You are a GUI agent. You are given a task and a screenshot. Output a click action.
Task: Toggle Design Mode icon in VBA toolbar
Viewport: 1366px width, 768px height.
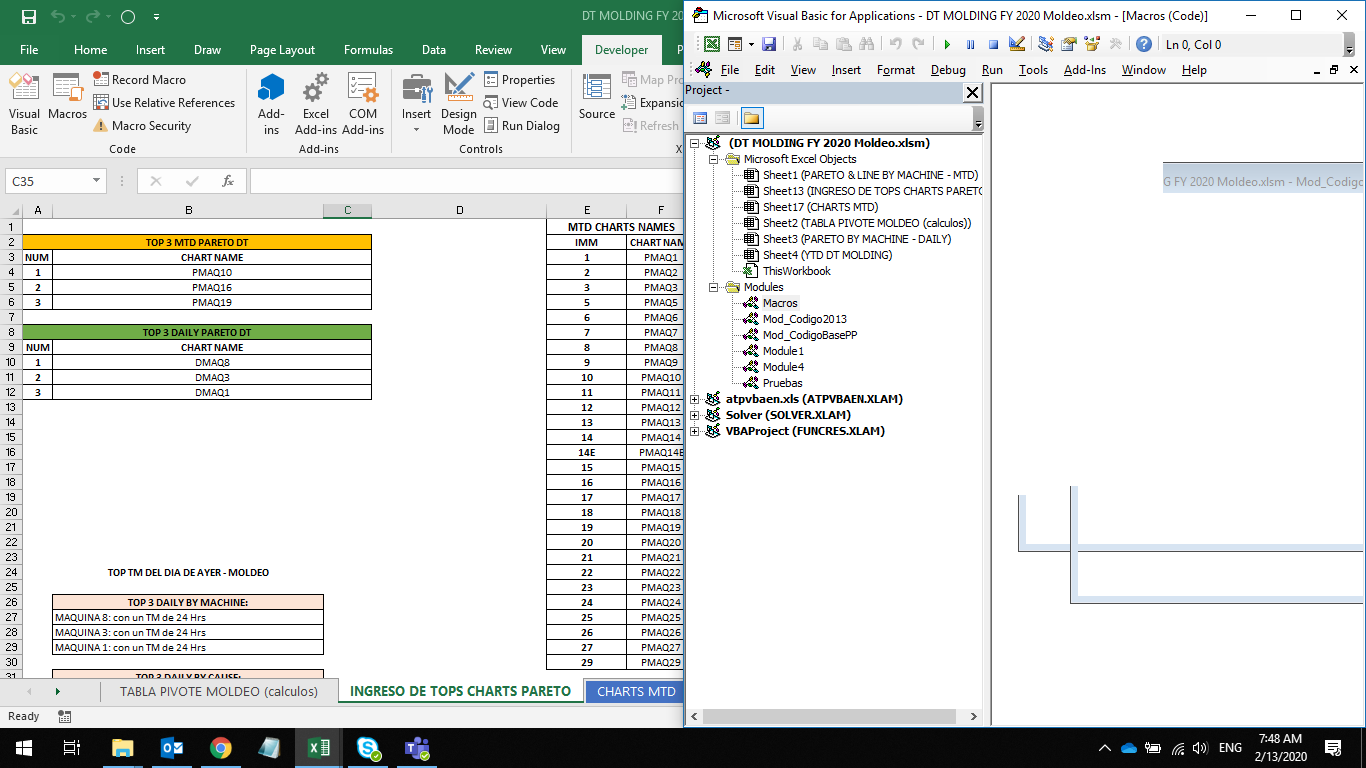pos(1017,44)
